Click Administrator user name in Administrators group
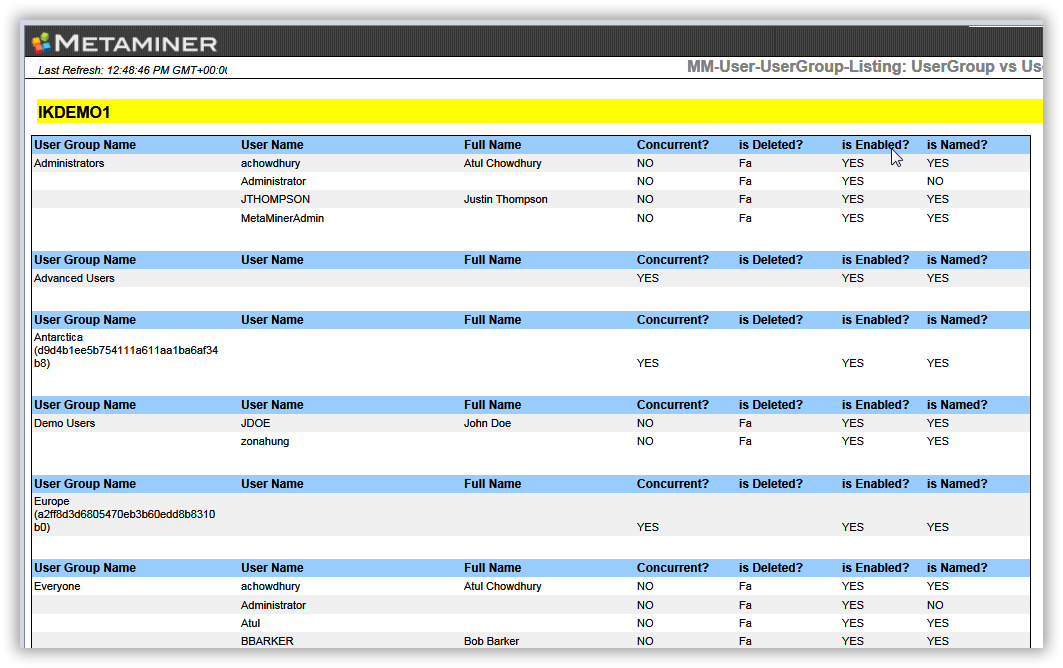 [273, 181]
